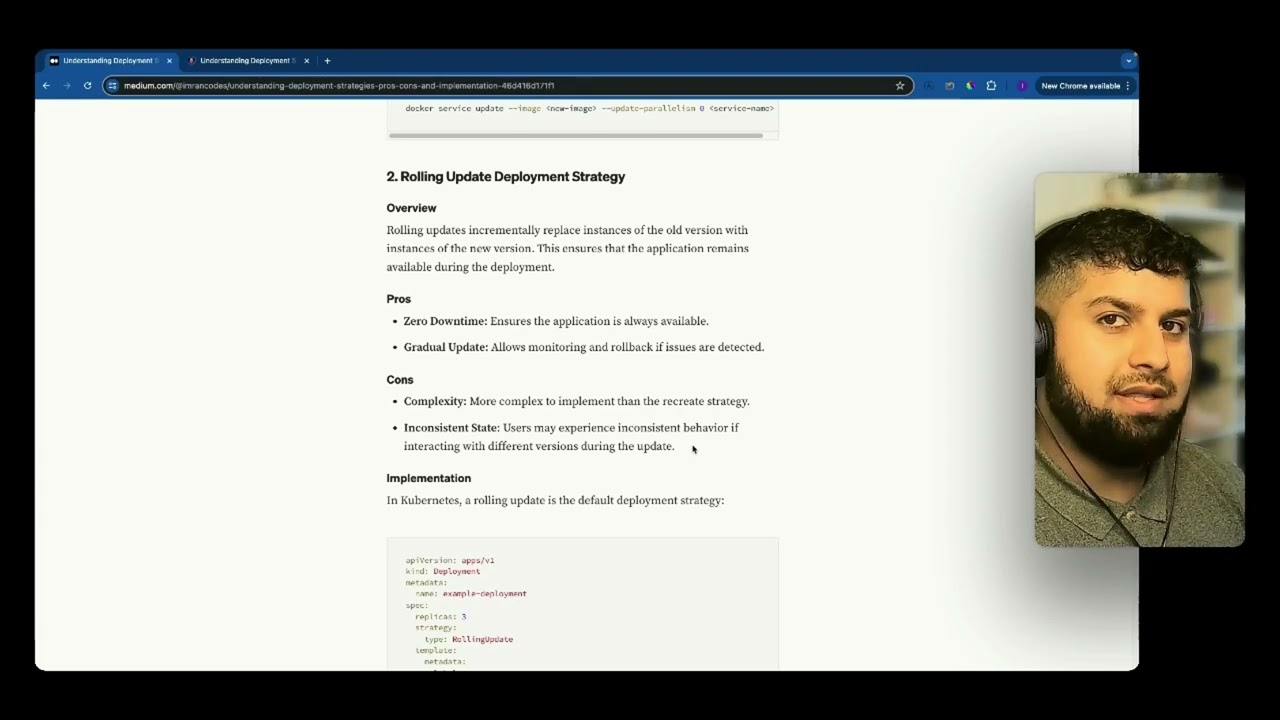This screenshot has width=1280, height=720.
Task: Click the docker service update command line
Action: tap(589, 108)
